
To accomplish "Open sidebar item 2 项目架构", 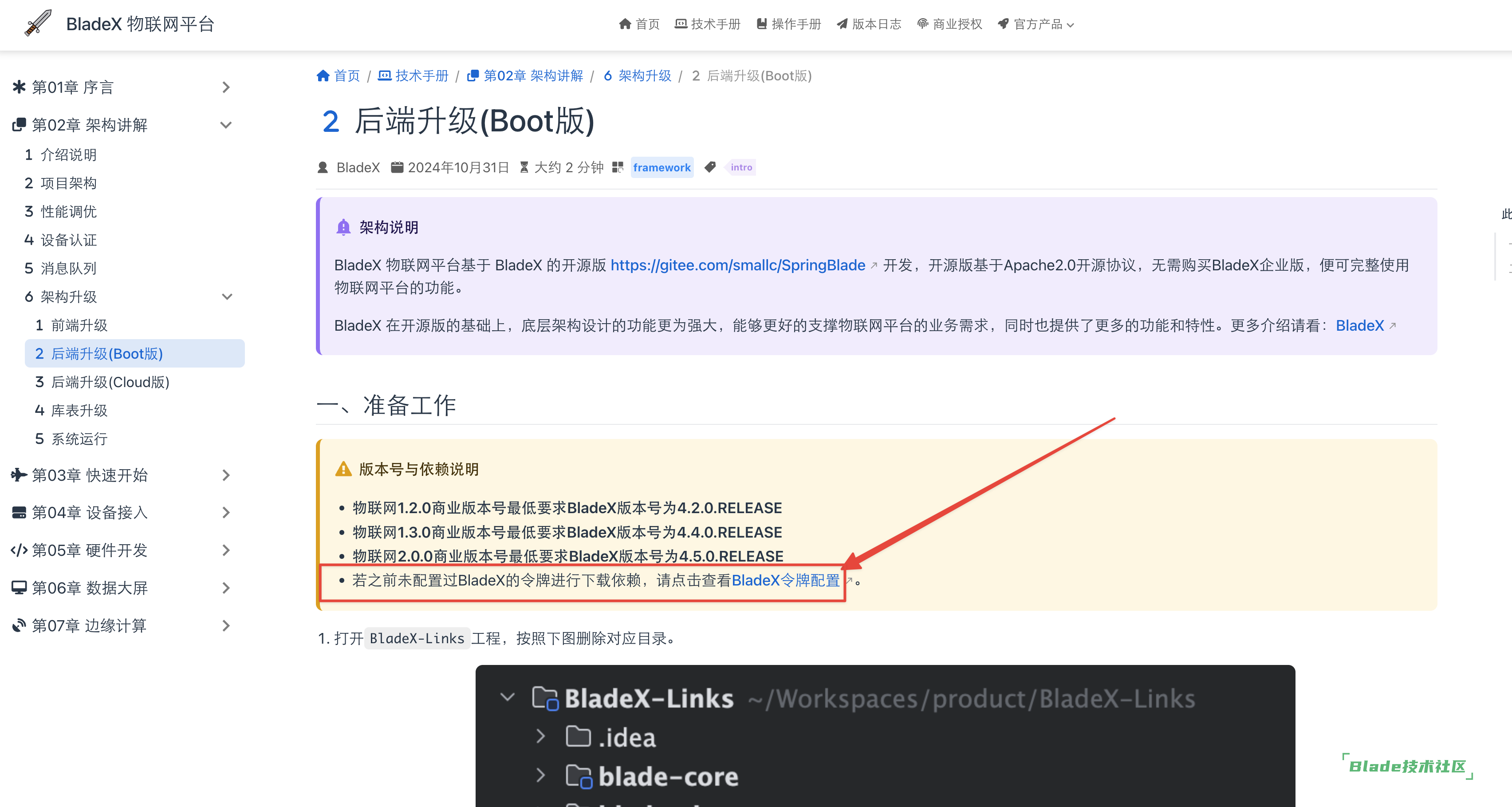I will 61,183.
